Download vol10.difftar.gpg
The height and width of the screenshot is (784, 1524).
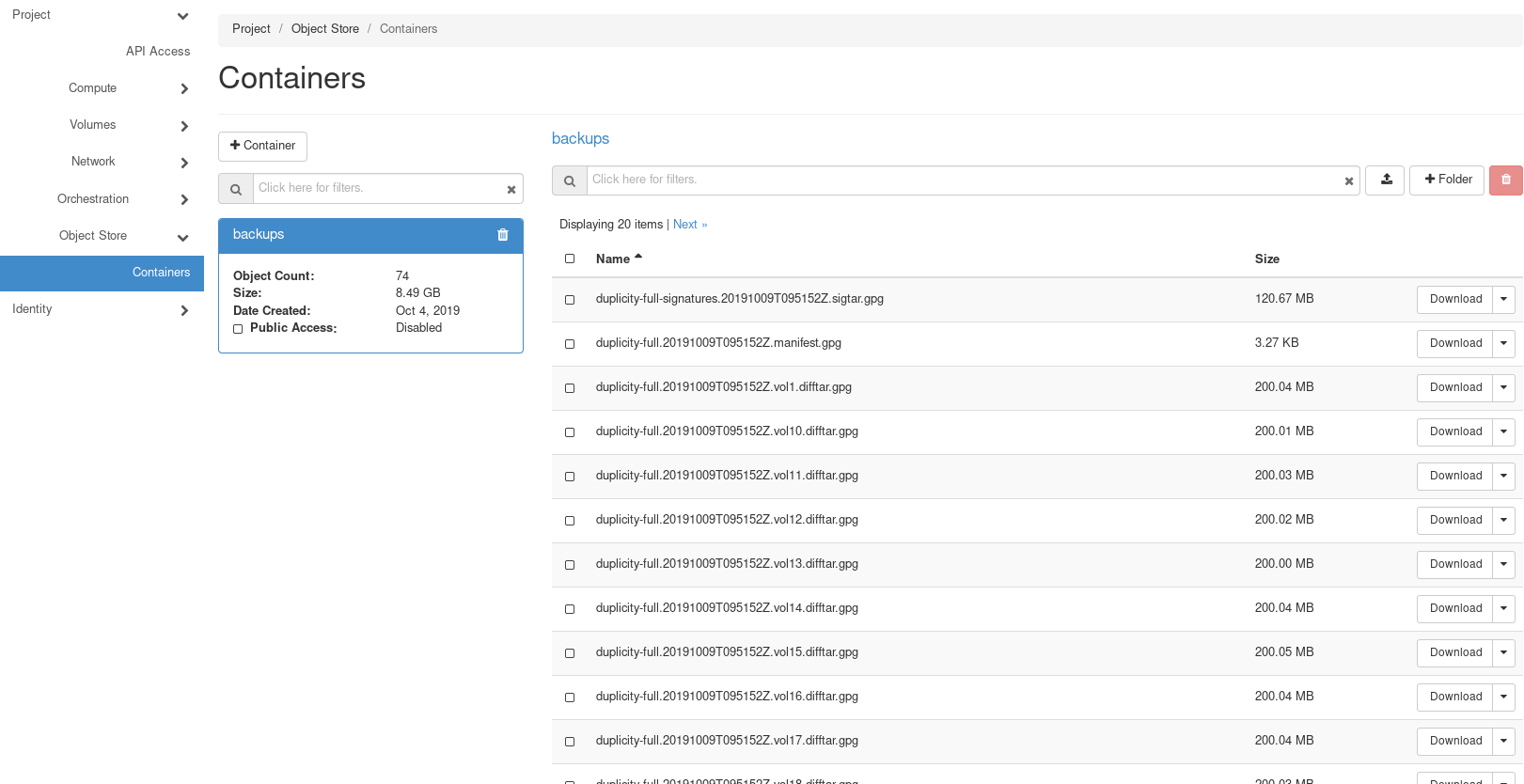(x=1455, y=431)
